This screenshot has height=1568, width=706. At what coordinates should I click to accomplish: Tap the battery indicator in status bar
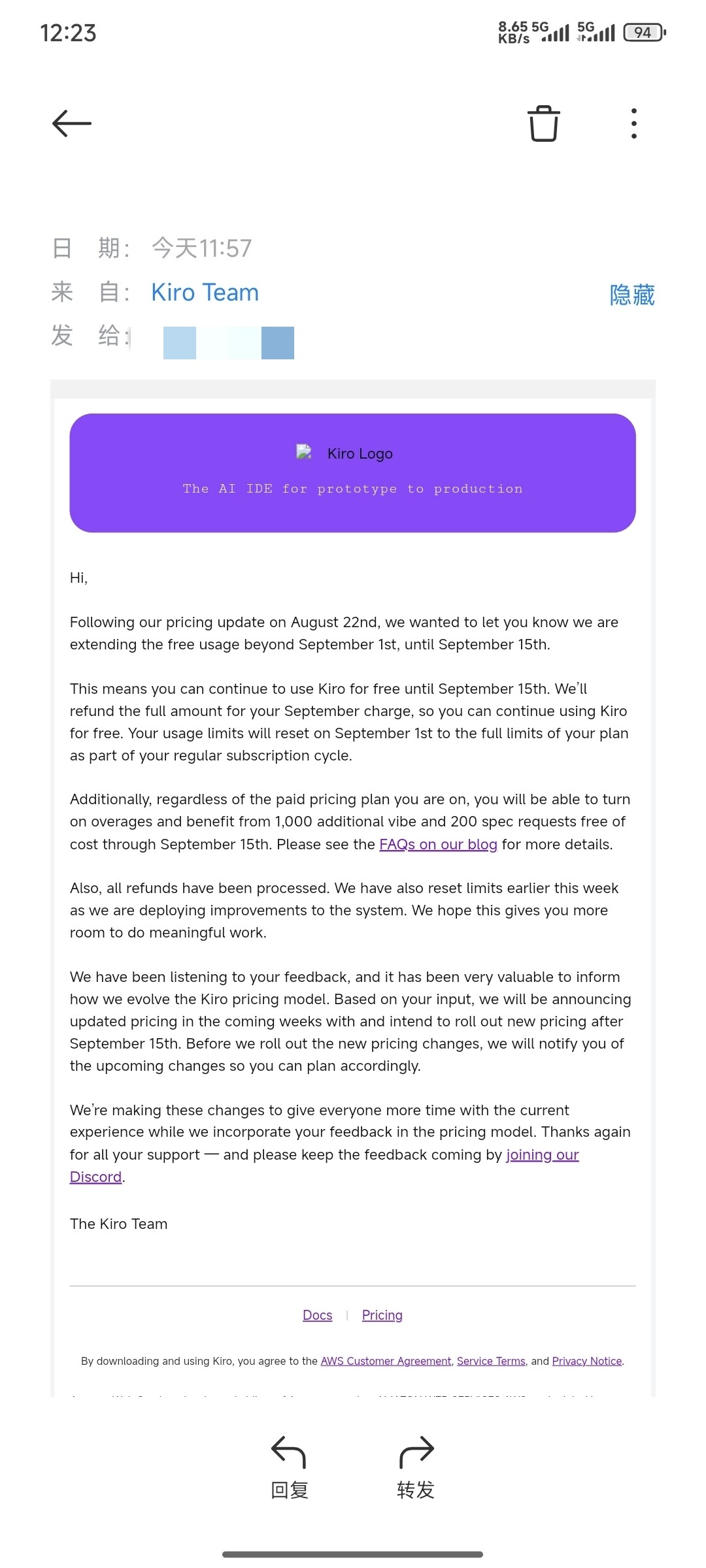click(645, 32)
